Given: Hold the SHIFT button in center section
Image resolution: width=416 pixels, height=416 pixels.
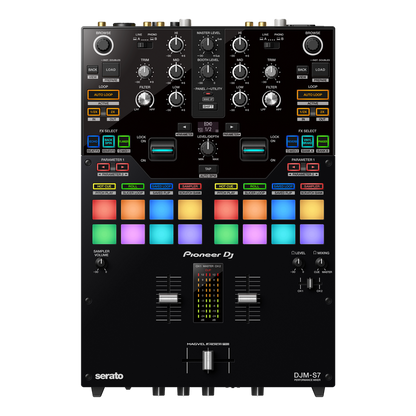Looking at the screenshot, I should click(208, 107).
